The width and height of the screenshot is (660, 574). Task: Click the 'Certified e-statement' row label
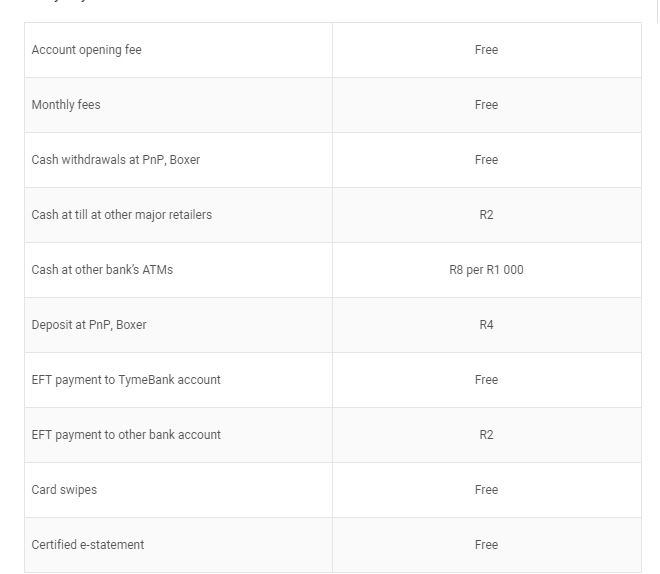pyautogui.click(x=88, y=545)
